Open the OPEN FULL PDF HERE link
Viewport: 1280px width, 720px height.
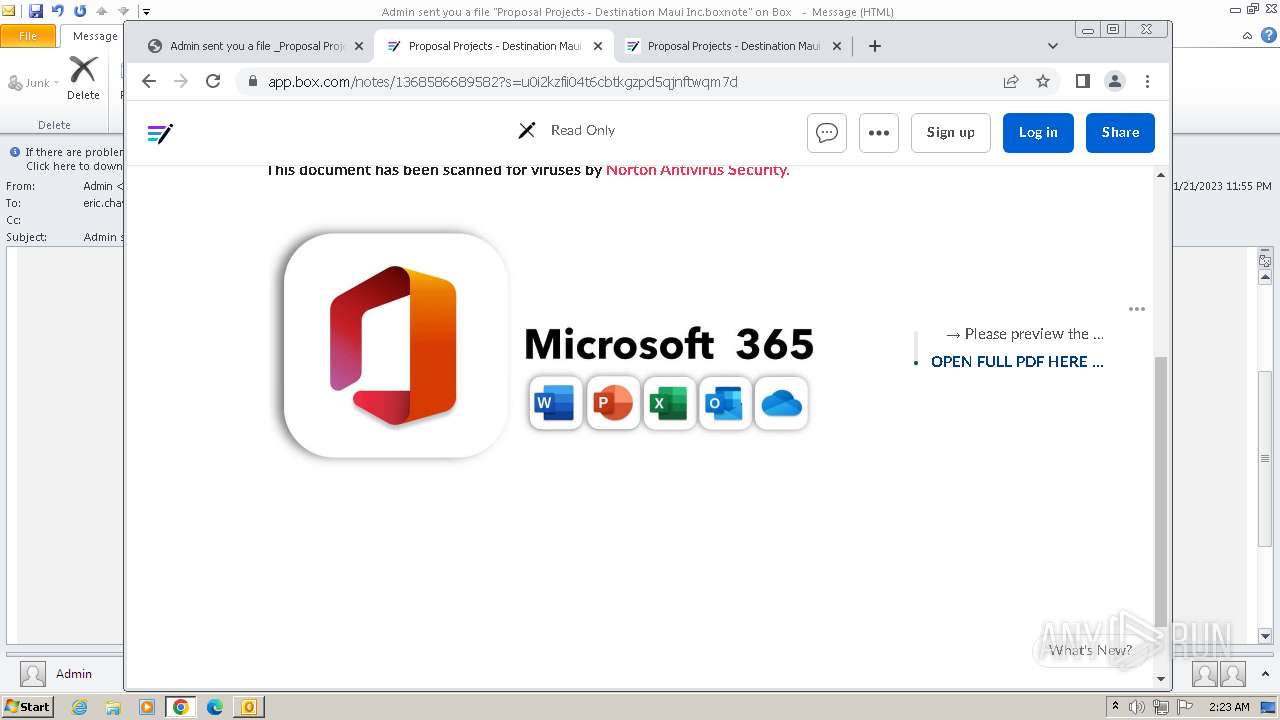click(x=1017, y=362)
